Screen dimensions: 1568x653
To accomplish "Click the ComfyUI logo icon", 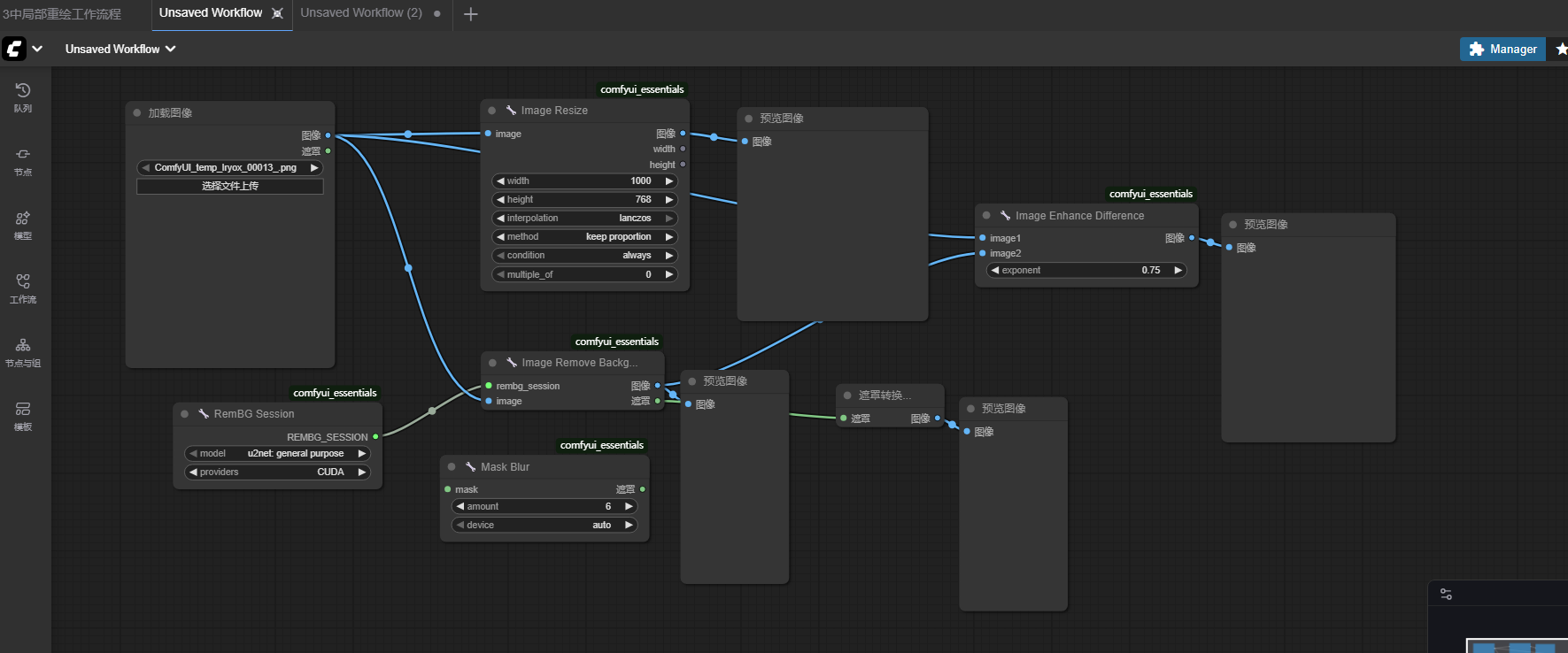I will pos(13,49).
